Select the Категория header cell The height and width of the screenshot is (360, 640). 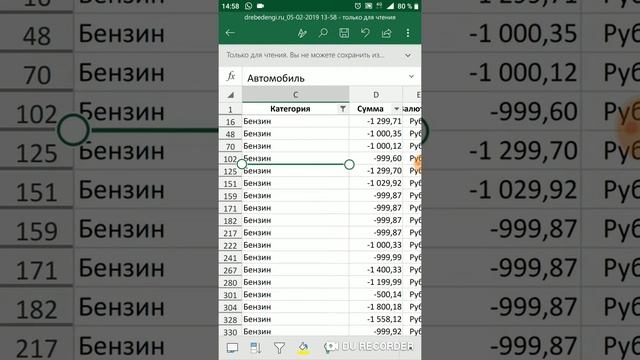[x=296, y=109]
